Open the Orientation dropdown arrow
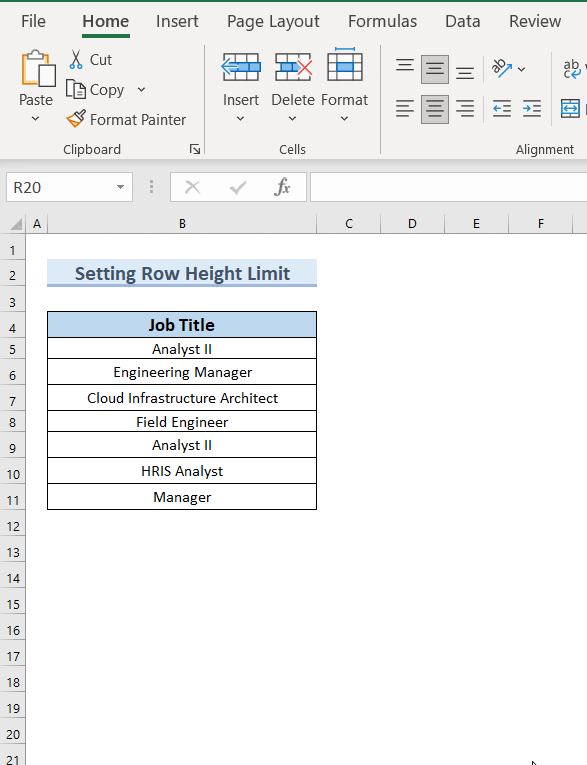Screen dimensions: 587x765 coord(521,69)
